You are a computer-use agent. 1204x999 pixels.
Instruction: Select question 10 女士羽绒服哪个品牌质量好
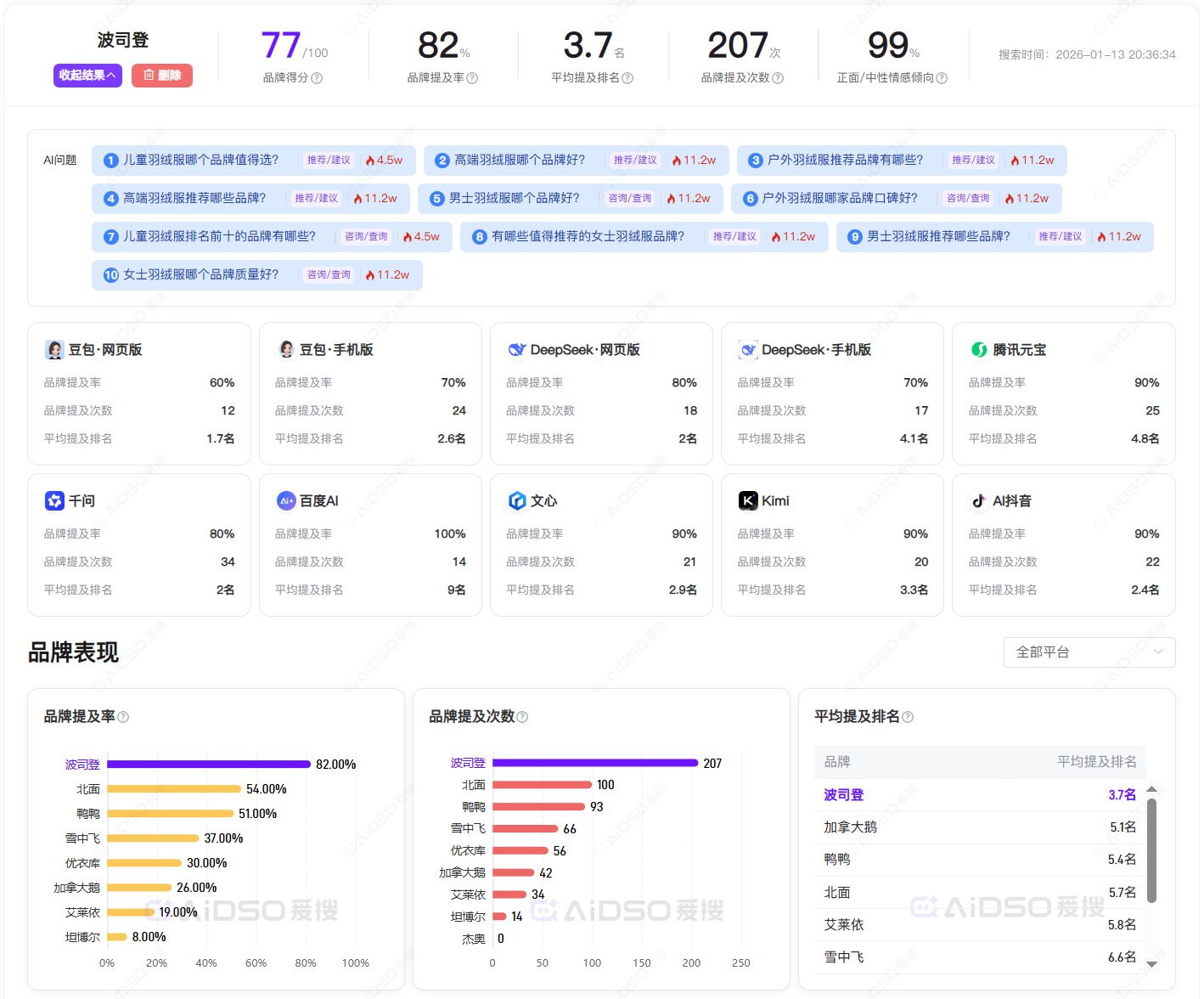pos(201,274)
